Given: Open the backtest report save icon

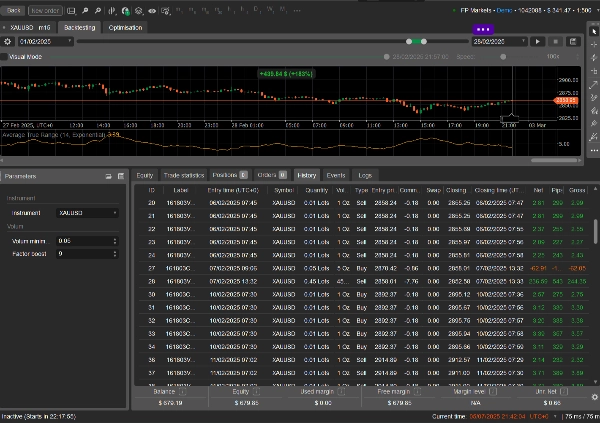Looking at the screenshot, I should 573,41.
